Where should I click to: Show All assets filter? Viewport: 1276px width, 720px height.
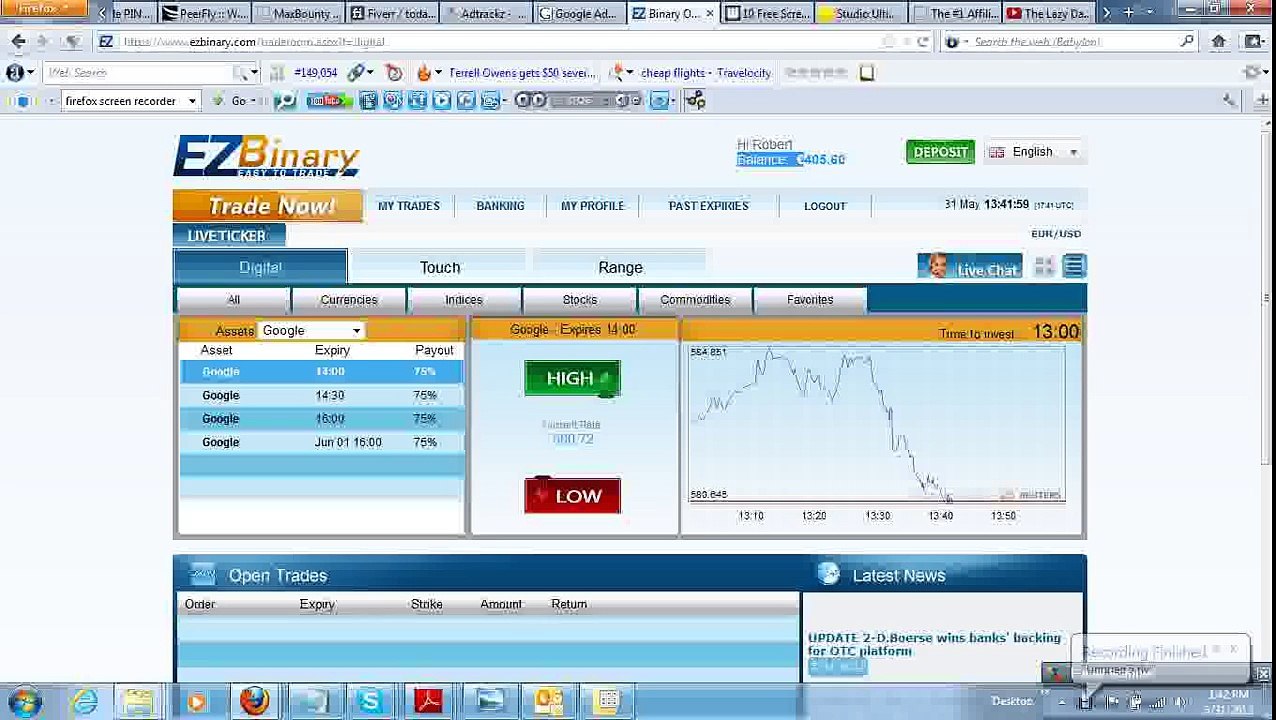[x=233, y=300]
